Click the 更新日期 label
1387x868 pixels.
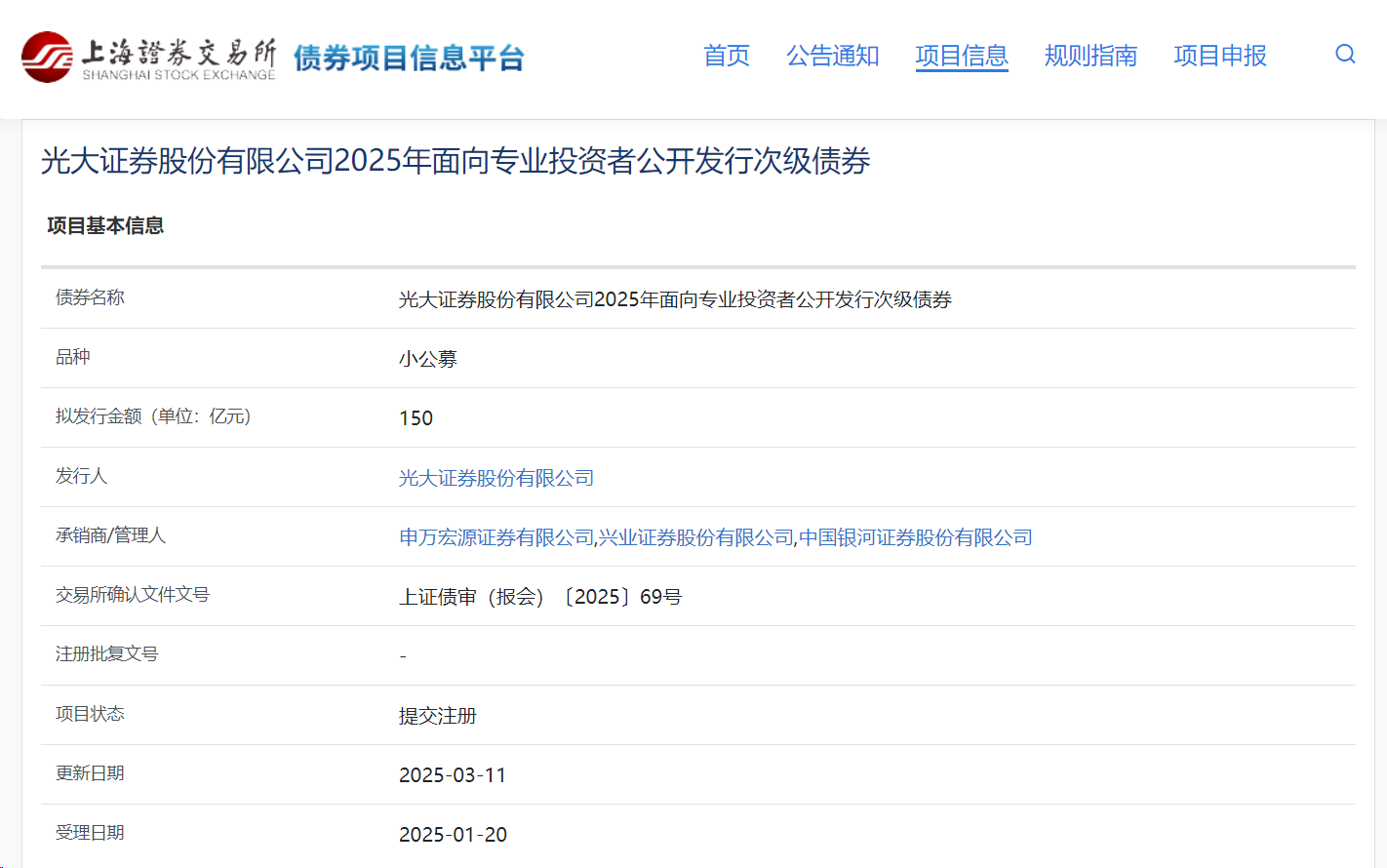click(90, 773)
